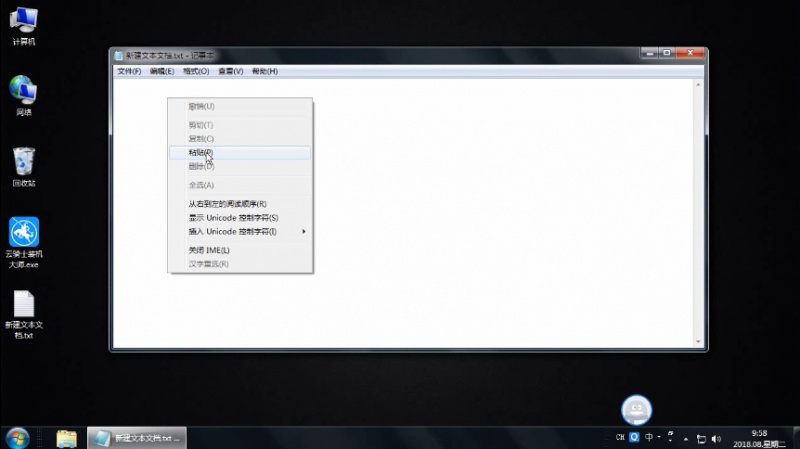Click the scrollbar up arrow in Notepad
The image size is (800, 449).
698,85
